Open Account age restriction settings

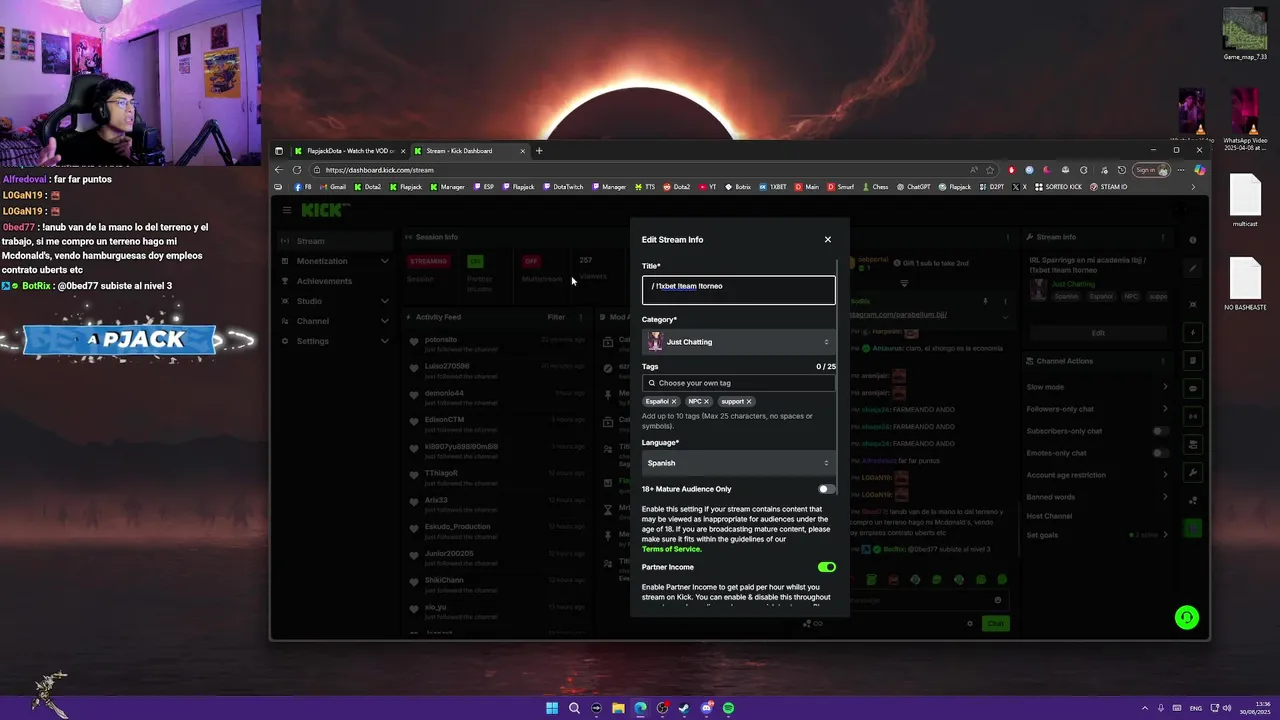tap(1097, 475)
